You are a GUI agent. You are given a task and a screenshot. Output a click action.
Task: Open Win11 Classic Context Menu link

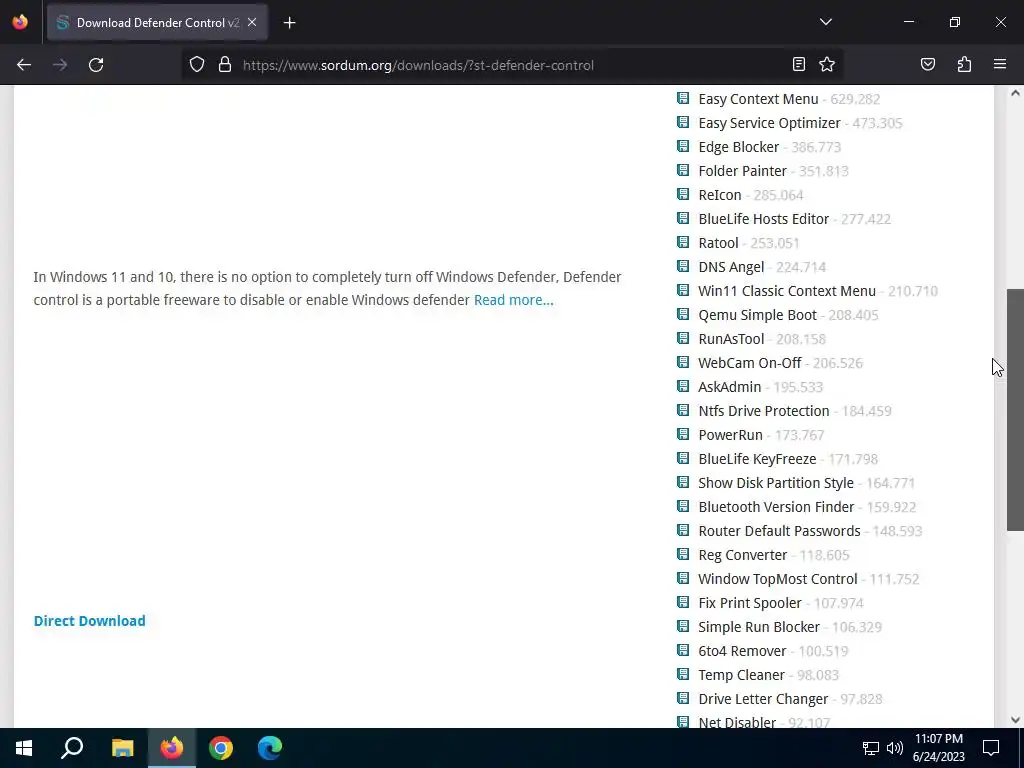(x=787, y=291)
